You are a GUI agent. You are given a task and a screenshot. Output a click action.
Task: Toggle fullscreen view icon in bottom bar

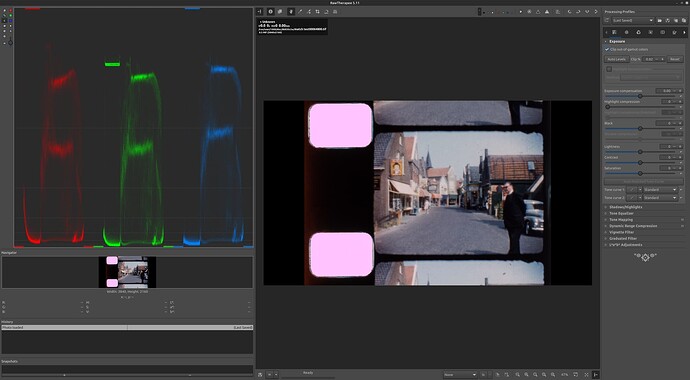(586, 374)
